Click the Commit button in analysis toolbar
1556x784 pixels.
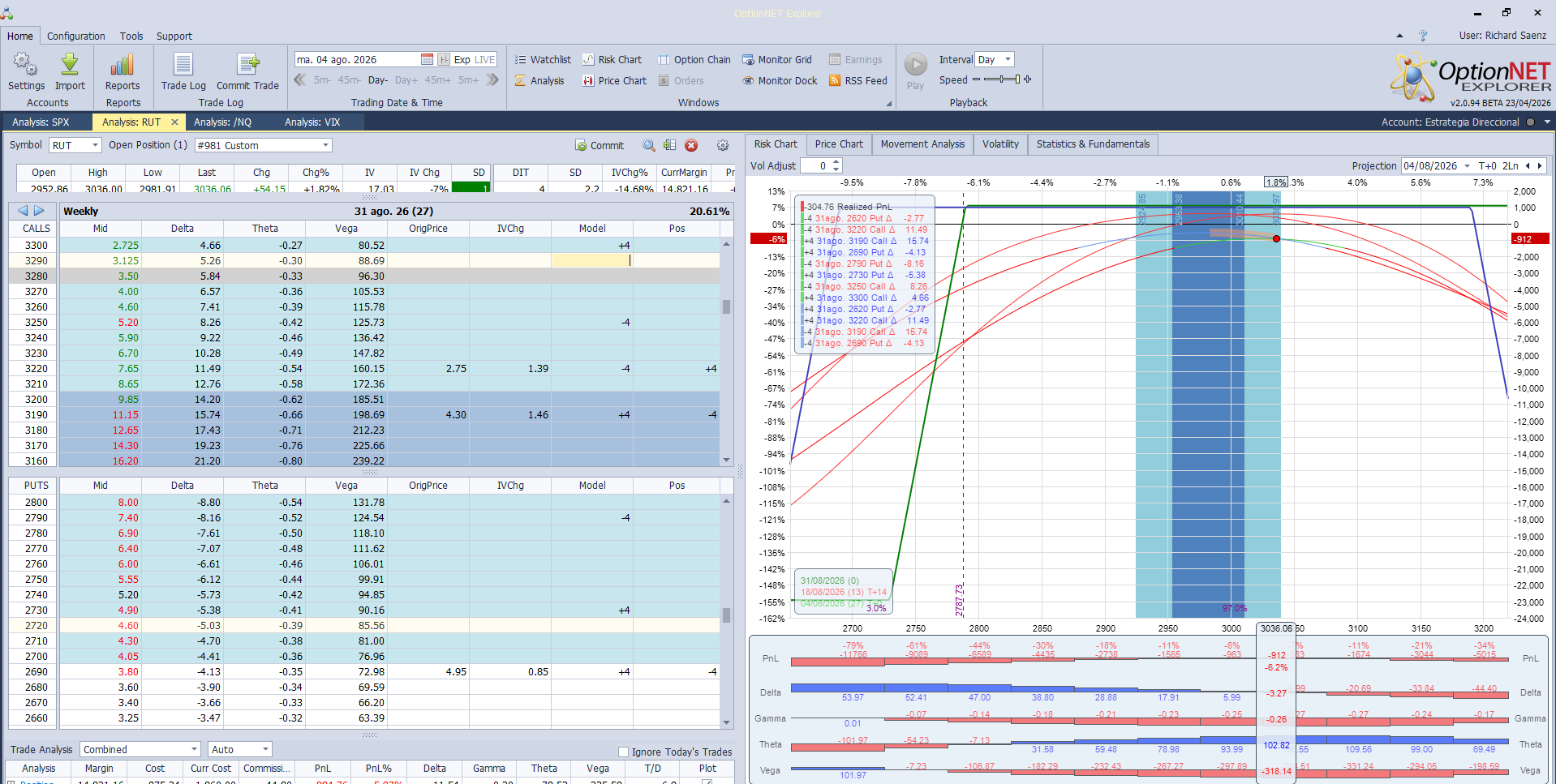(600, 145)
